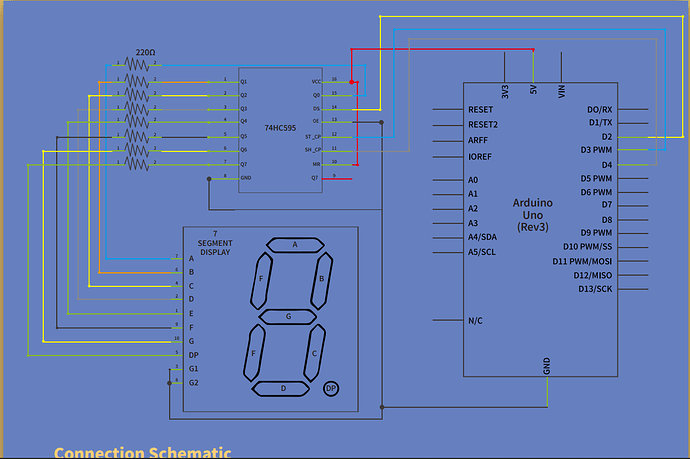The width and height of the screenshot is (690, 459).
Task: Click the D12/MISO pin label
Action: [x=592, y=275]
